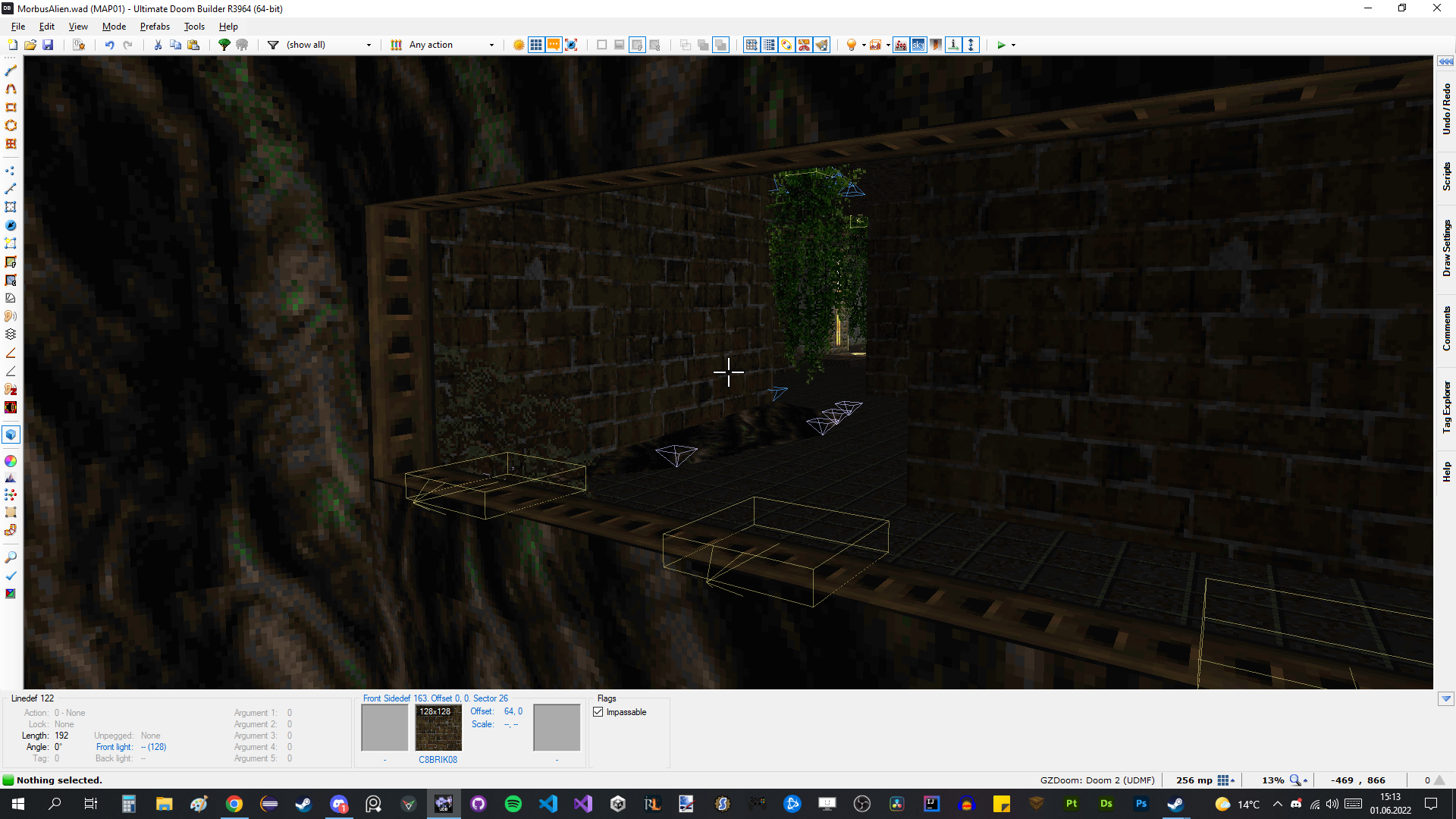This screenshot has height=819, width=1456.
Task: Open the things filter '(show all)' dropdown
Action: [x=329, y=45]
